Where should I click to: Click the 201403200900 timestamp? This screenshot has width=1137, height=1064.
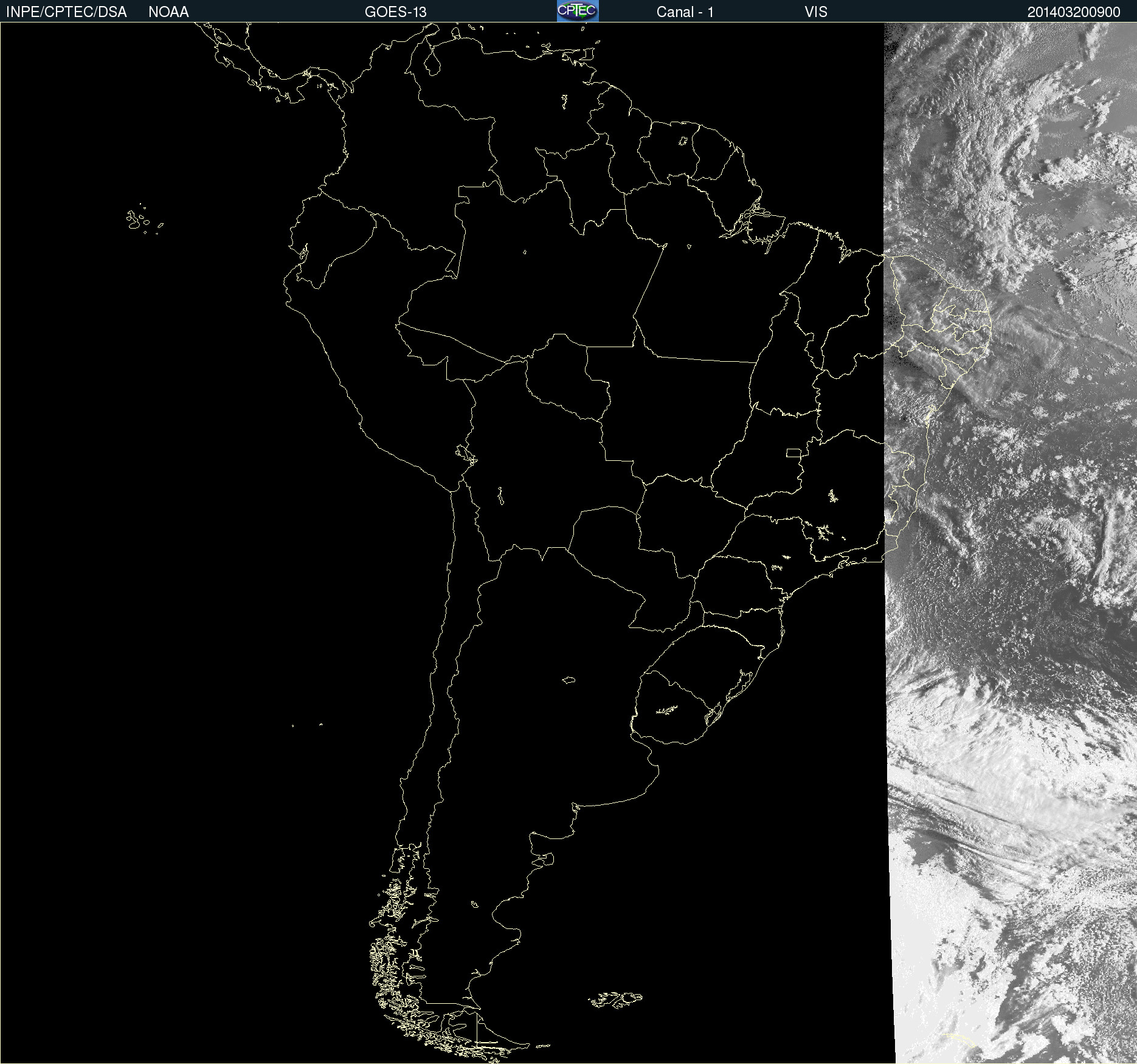point(1074,12)
